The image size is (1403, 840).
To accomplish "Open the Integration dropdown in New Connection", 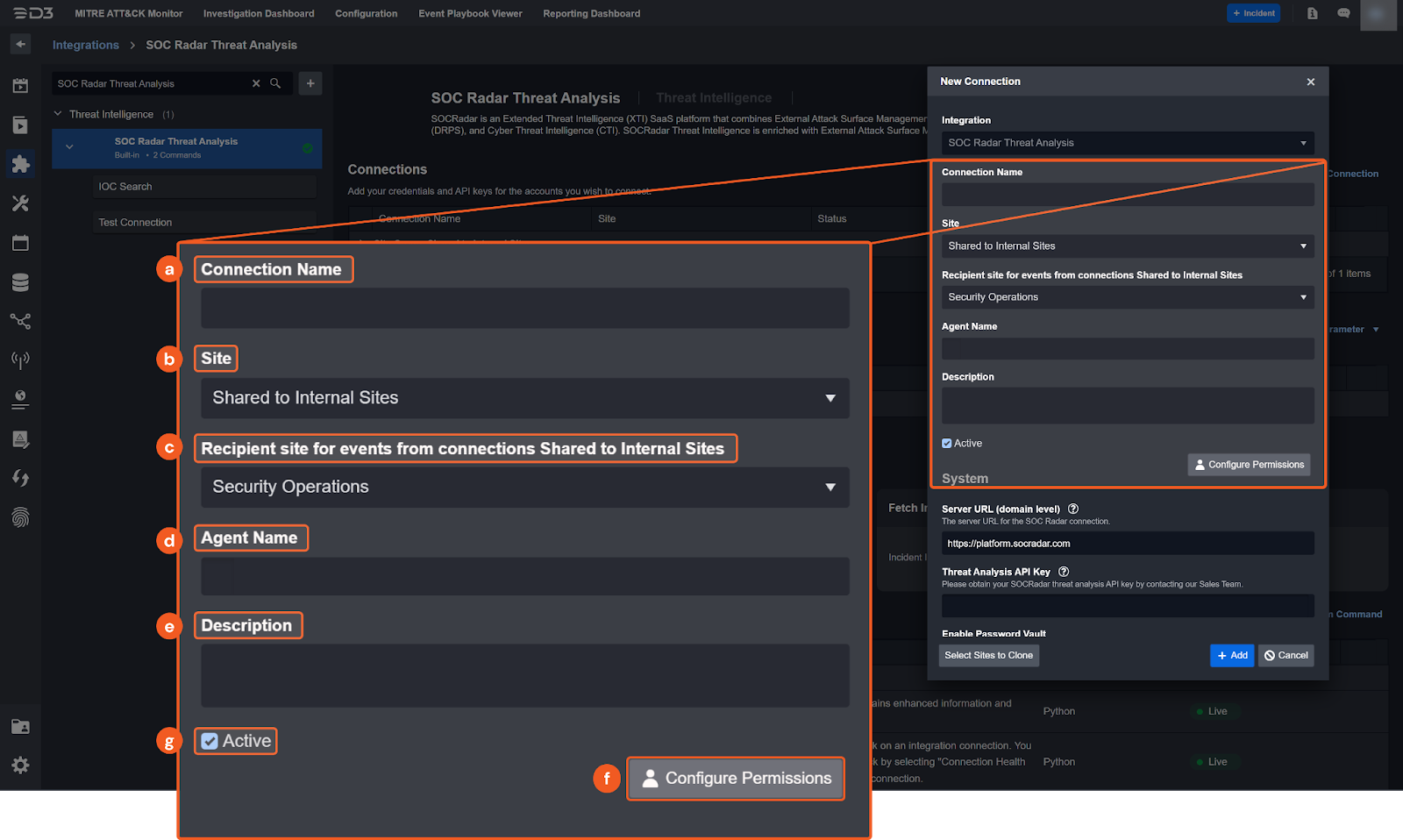I will pyautogui.click(x=1127, y=143).
